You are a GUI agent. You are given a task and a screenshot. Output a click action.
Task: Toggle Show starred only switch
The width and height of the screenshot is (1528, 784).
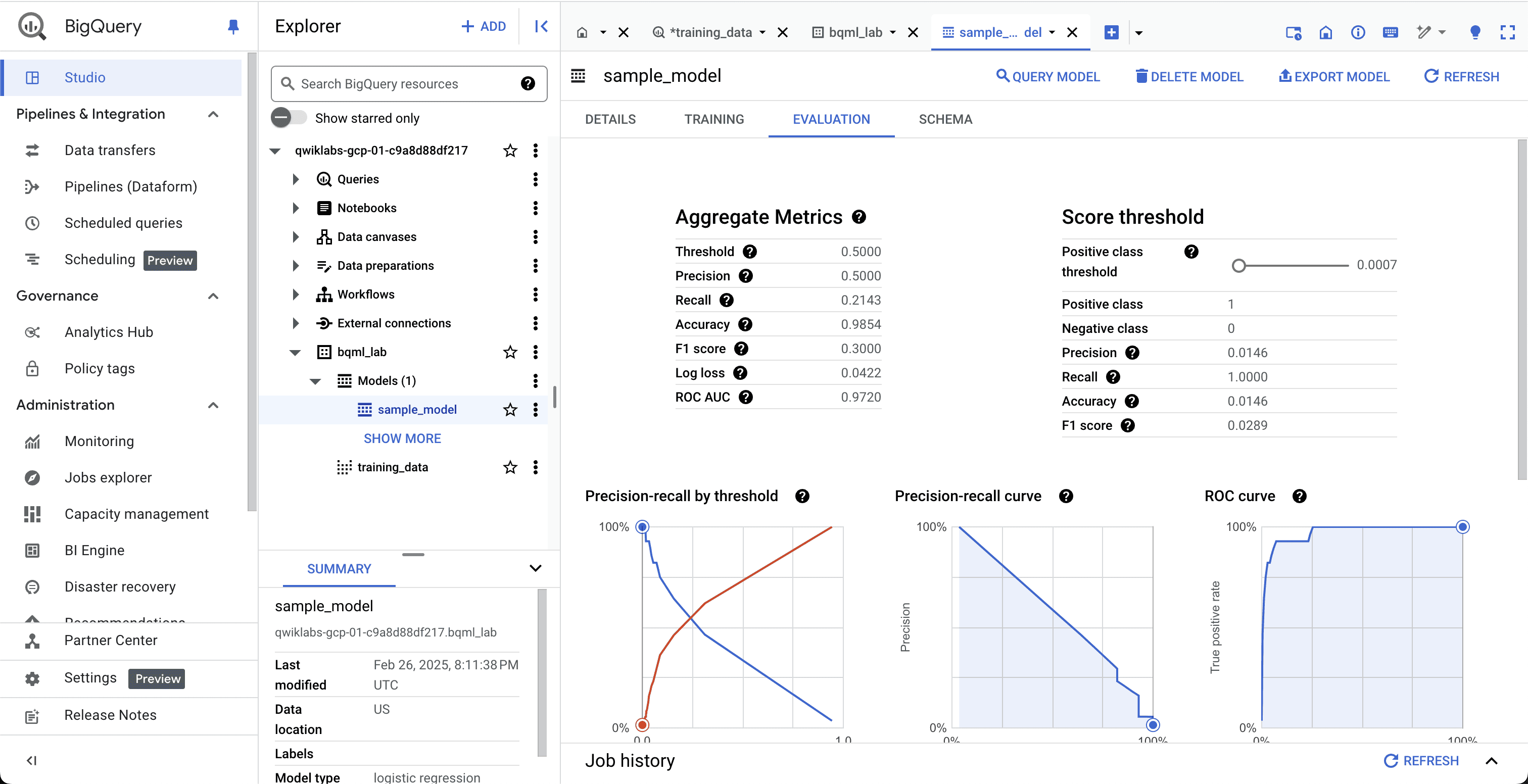[289, 117]
